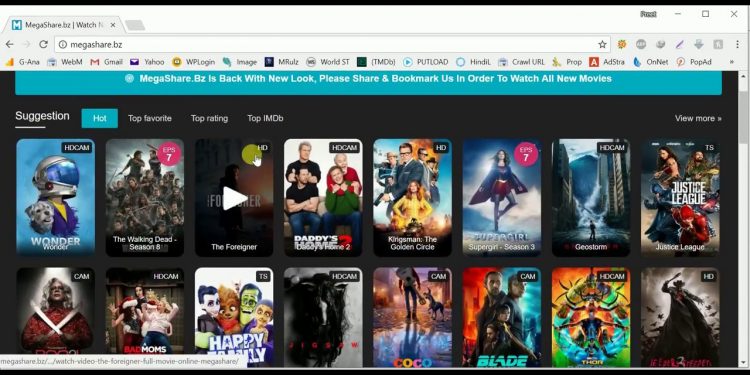Click the MegaShare.Bz Is Back announcement banner
Viewport: 750px width, 375px height.
pyautogui.click(x=368, y=82)
